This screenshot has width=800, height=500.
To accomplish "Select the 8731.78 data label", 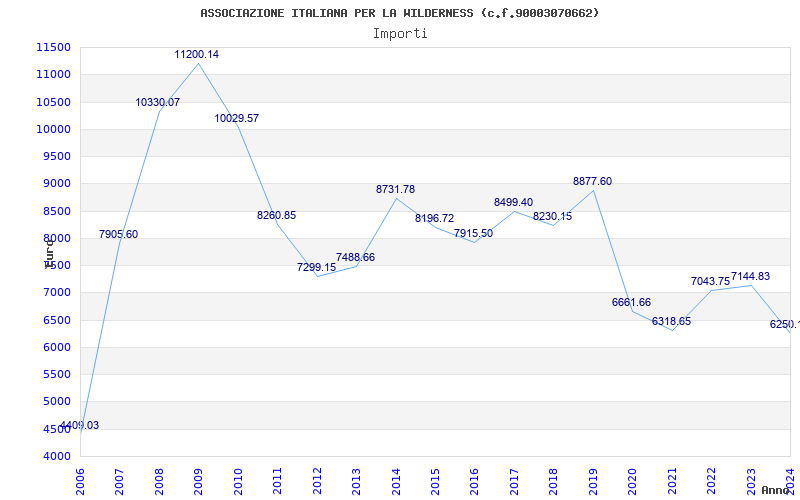I will (x=395, y=189).
